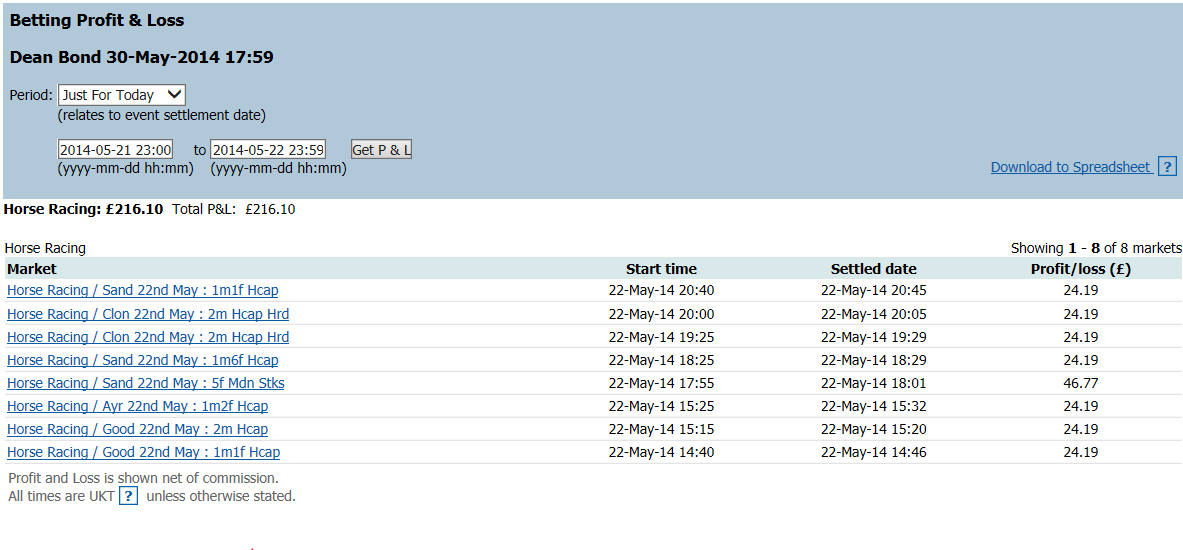Click the Market column header
The width and height of the screenshot is (1183, 550).
tap(32, 269)
